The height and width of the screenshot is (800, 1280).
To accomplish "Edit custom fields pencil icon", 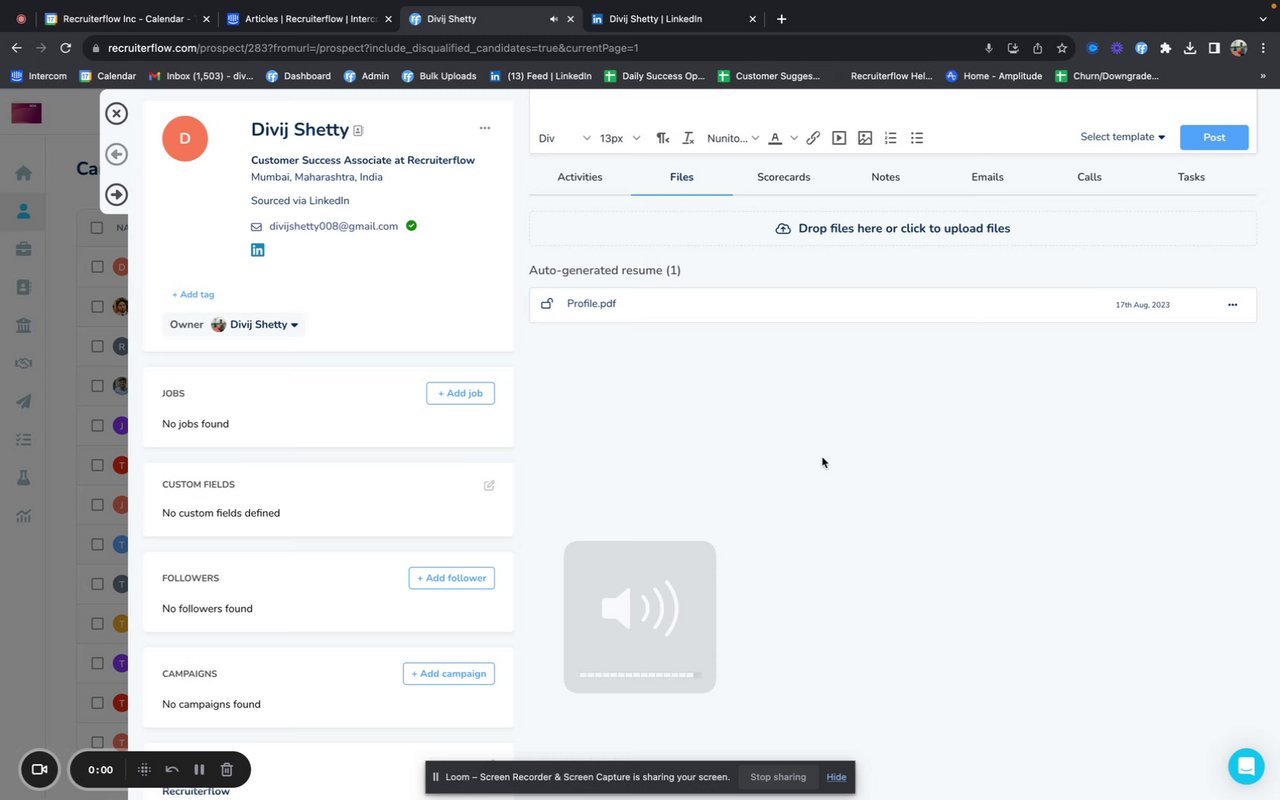I will [489, 485].
